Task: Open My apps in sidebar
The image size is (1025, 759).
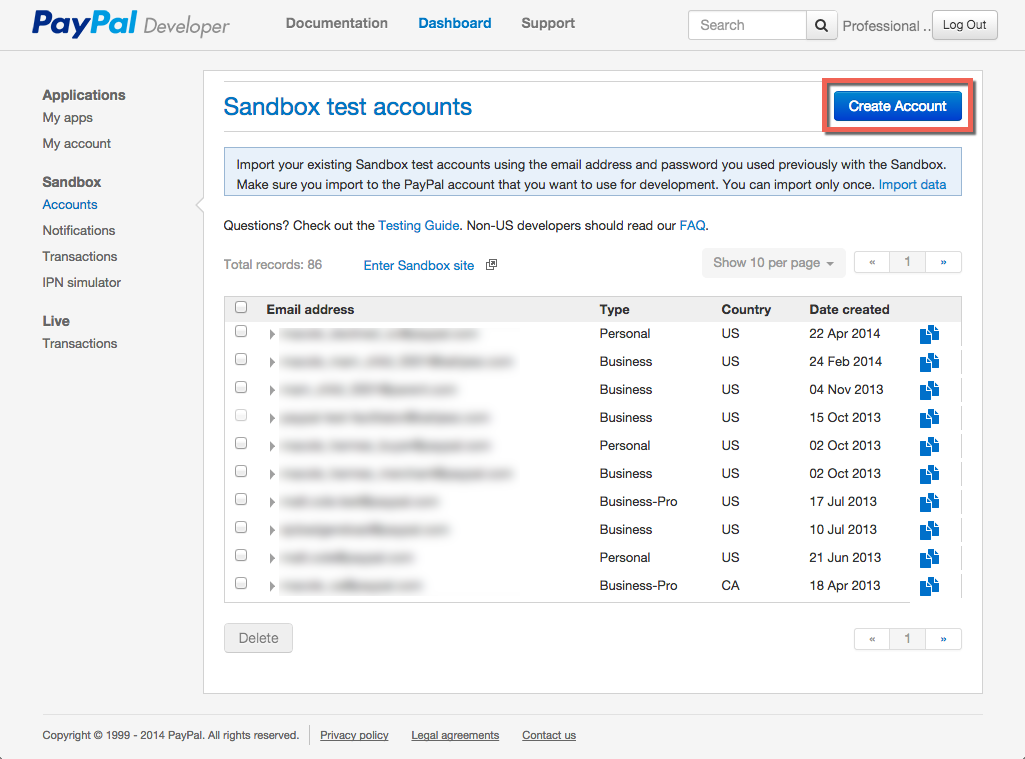Action: tap(67, 118)
